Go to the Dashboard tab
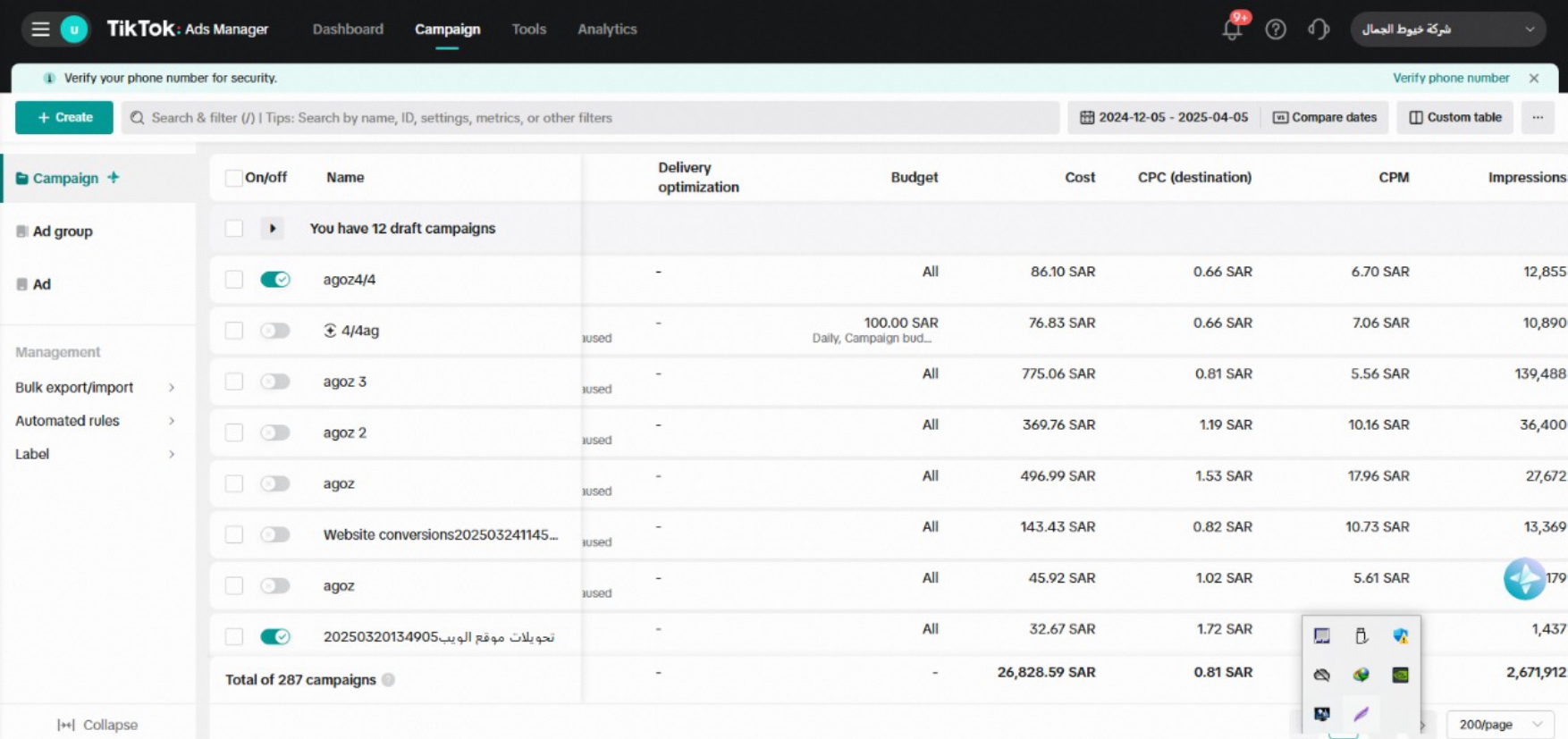The width and height of the screenshot is (1568, 739). coord(348,29)
